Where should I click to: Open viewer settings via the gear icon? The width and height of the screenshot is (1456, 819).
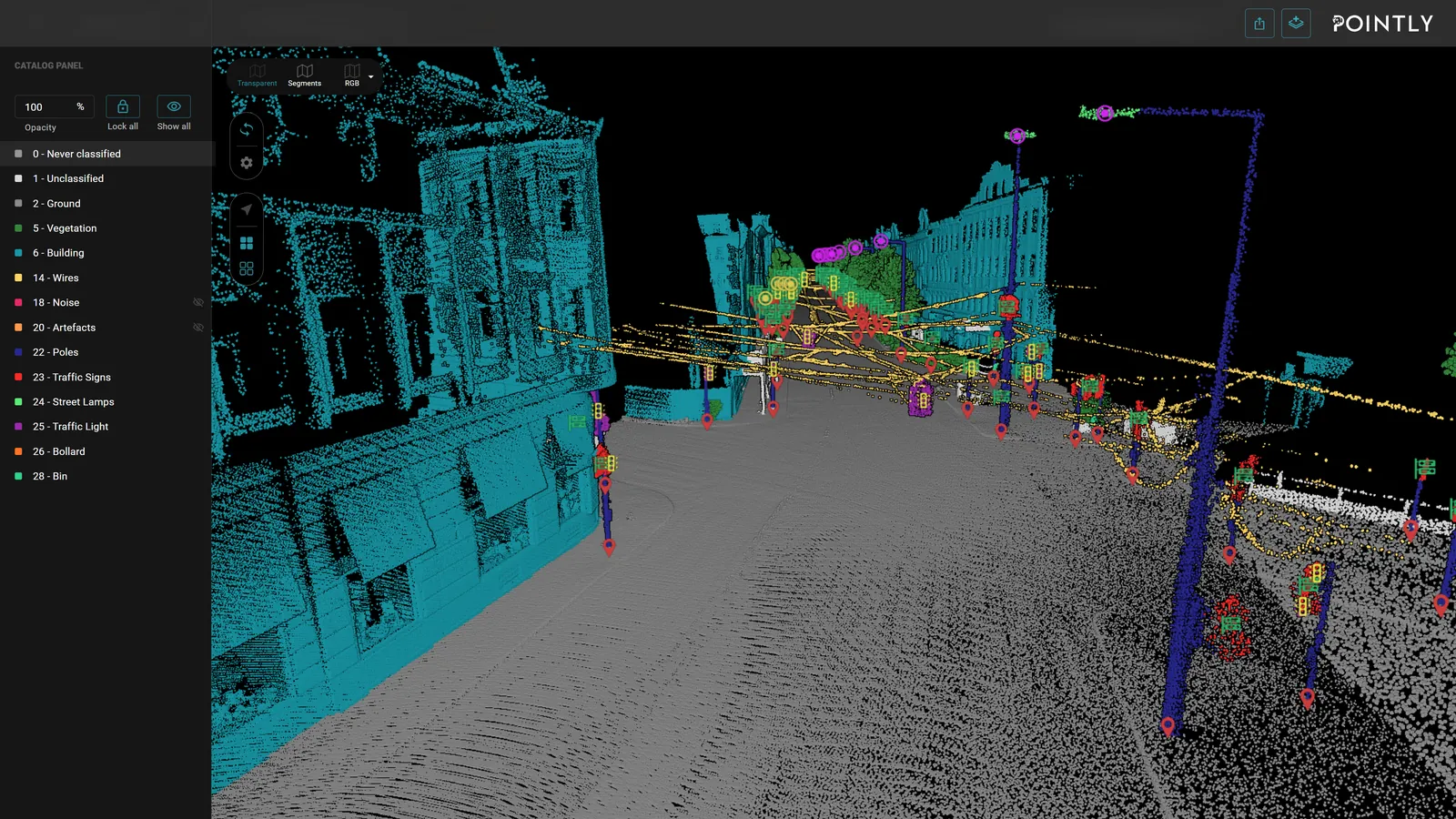coord(247,163)
